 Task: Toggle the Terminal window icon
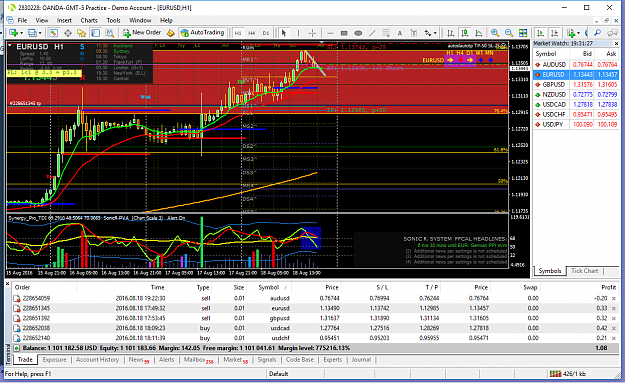pyautogui.click(x=95, y=33)
